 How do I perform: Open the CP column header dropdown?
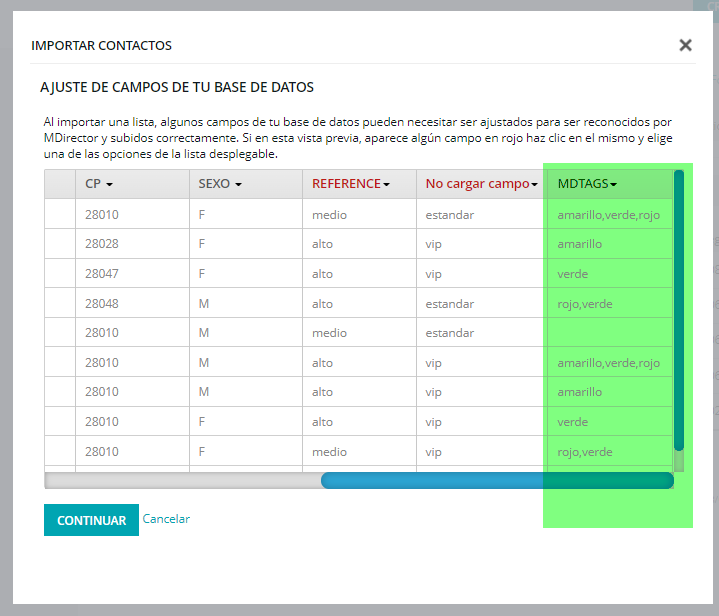pos(99,184)
